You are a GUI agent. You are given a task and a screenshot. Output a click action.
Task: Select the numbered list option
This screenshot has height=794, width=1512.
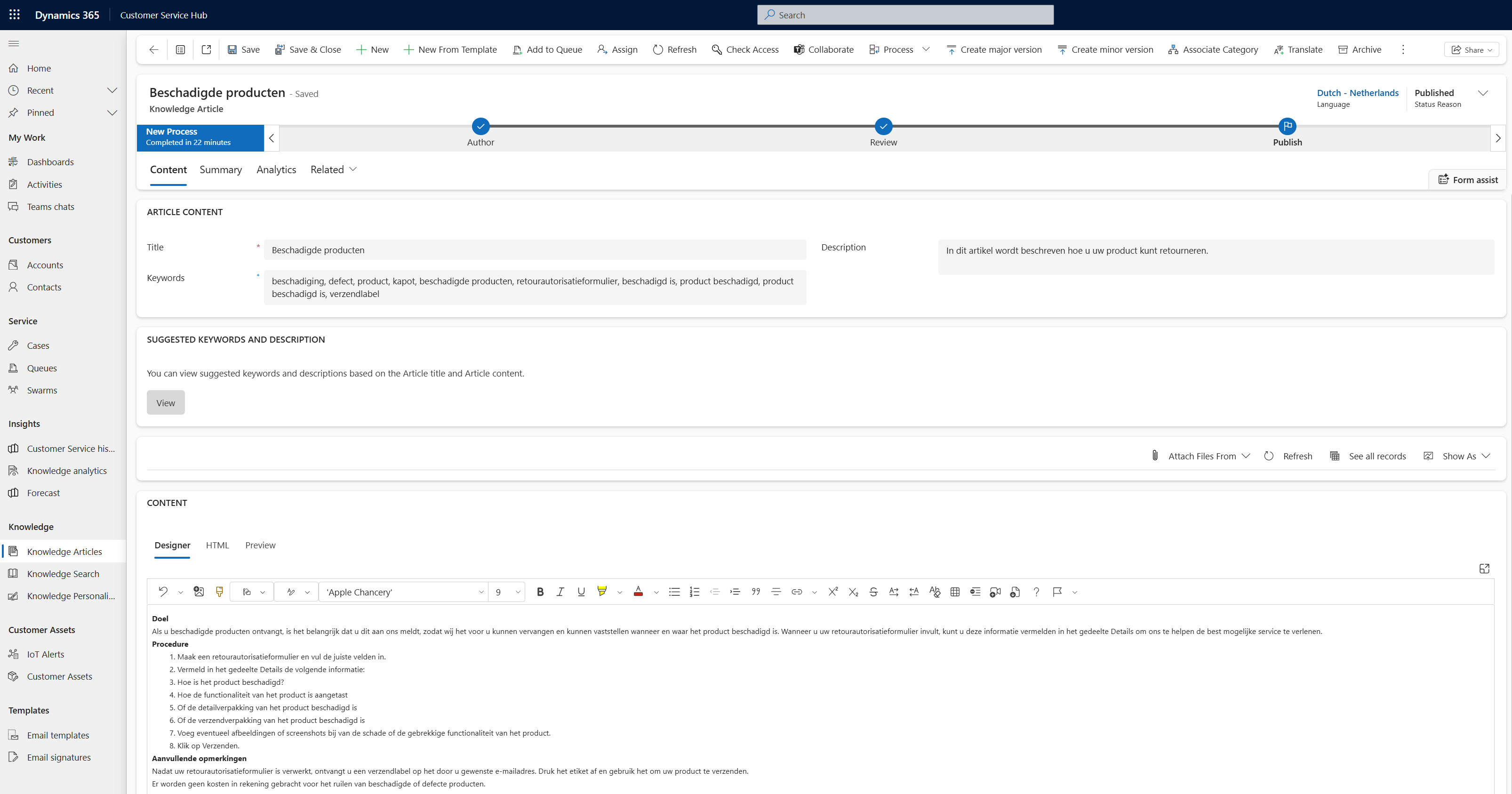point(695,592)
